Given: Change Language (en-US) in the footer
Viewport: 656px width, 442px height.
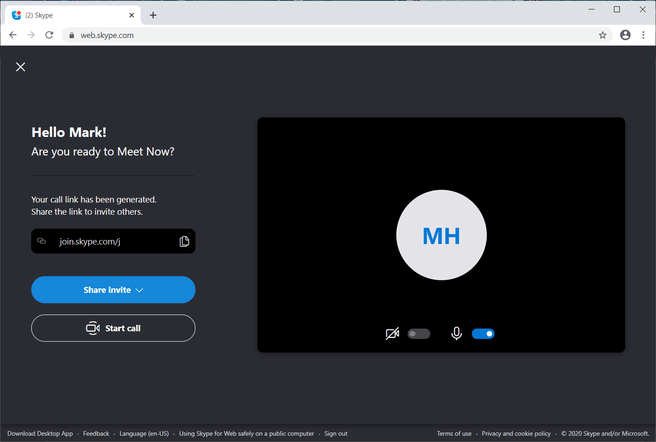Looking at the screenshot, I should (144, 434).
